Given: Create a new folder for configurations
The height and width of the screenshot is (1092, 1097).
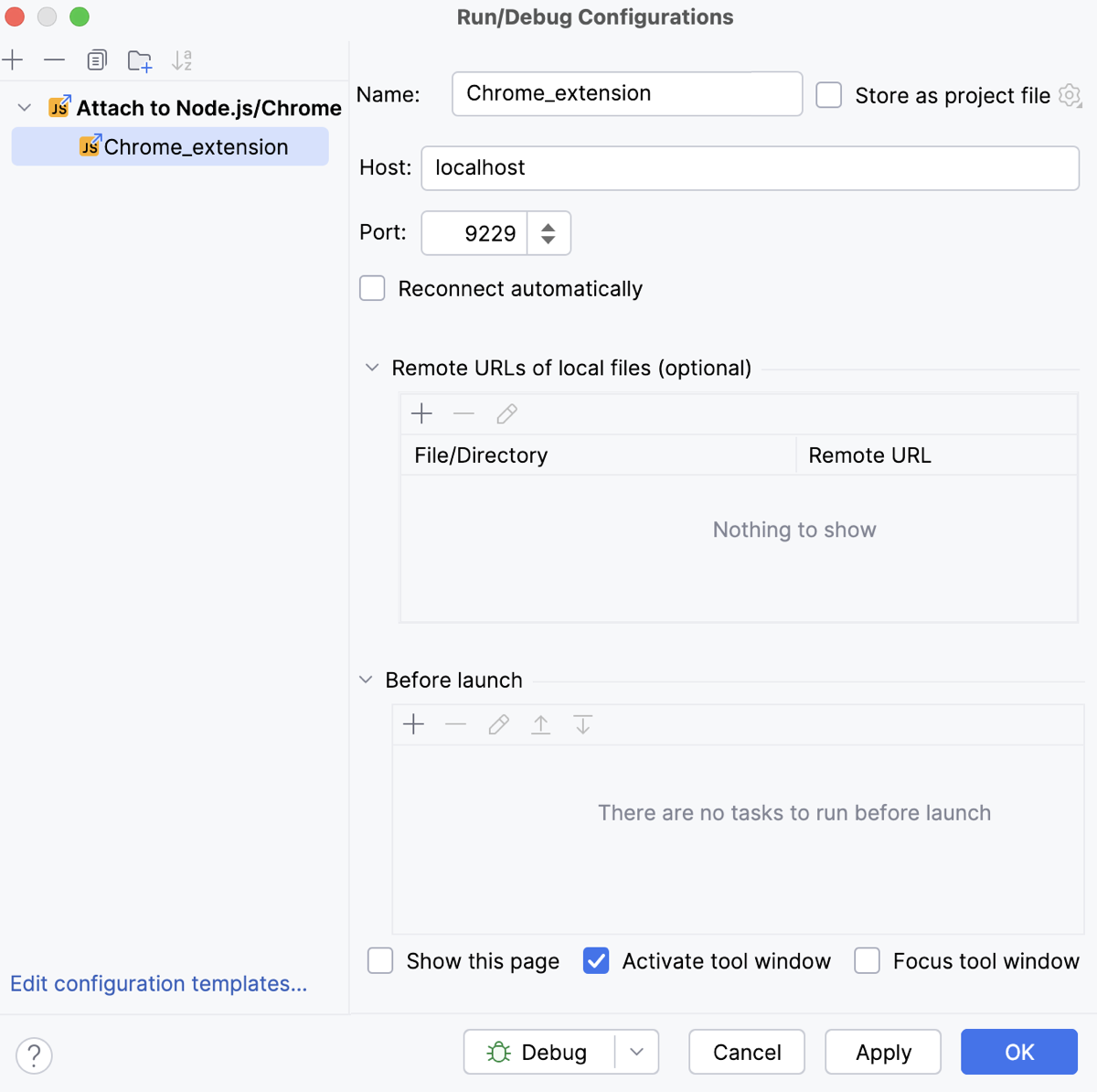Looking at the screenshot, I should (x=139, y=59).
